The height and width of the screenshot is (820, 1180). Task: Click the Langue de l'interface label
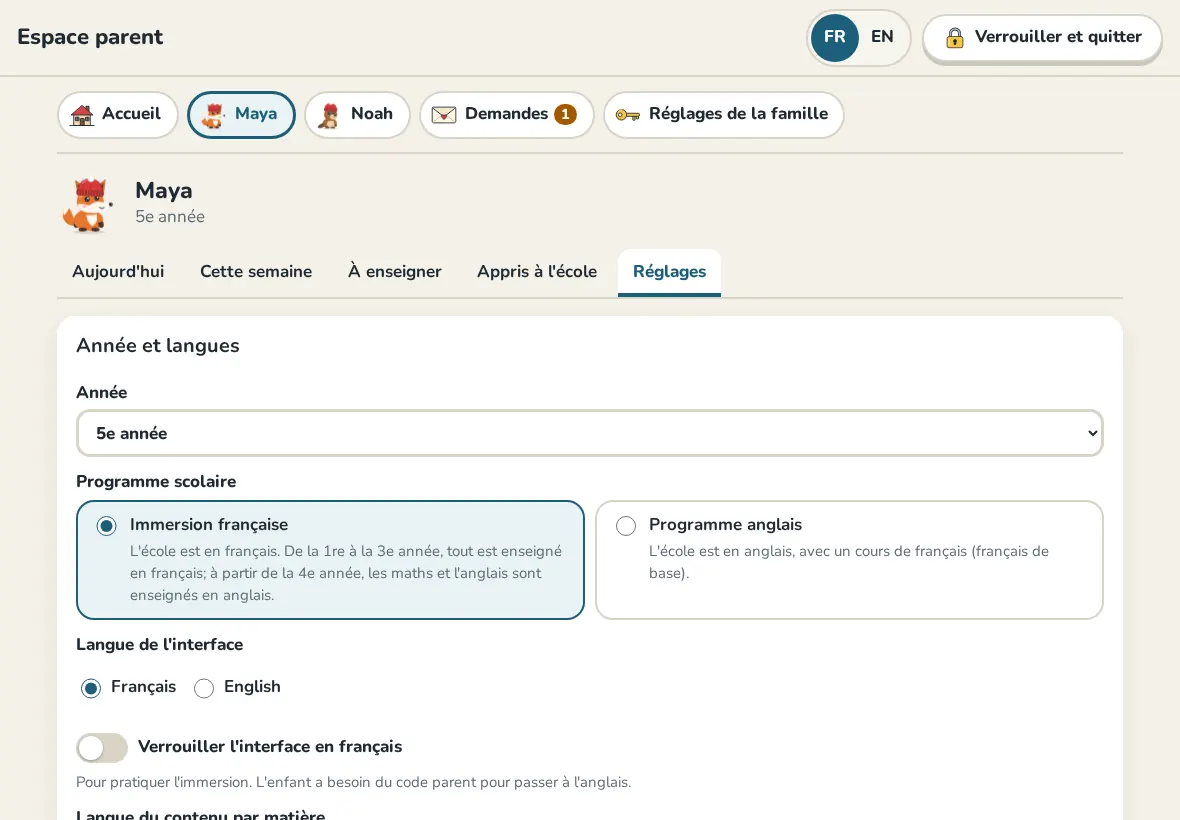point(160,645)
